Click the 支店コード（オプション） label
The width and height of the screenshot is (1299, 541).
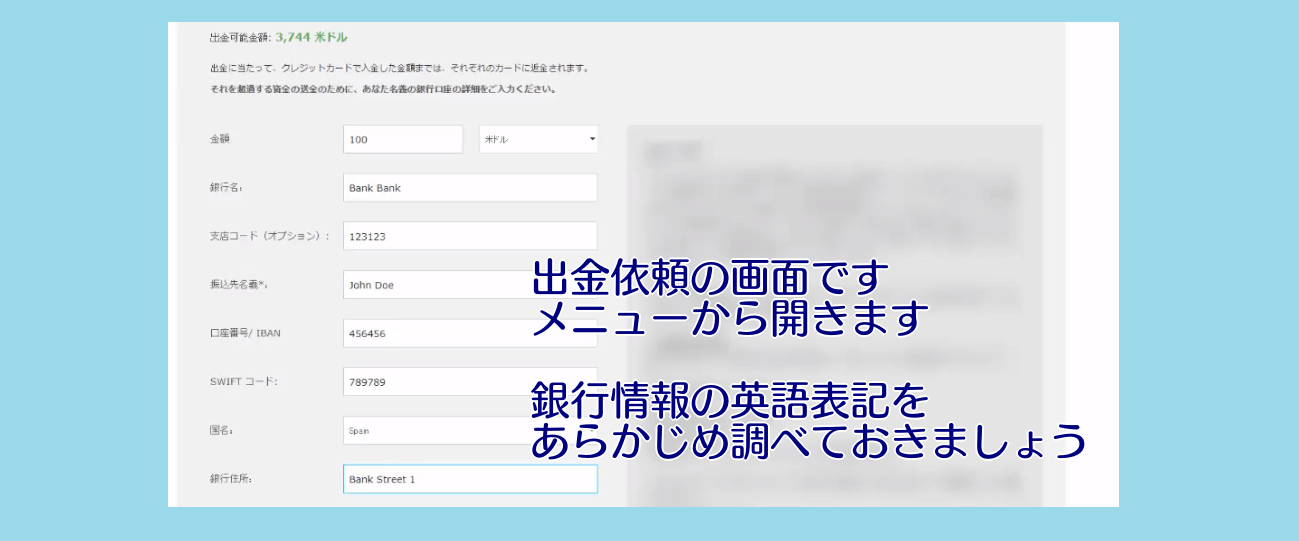pos(269,237)
